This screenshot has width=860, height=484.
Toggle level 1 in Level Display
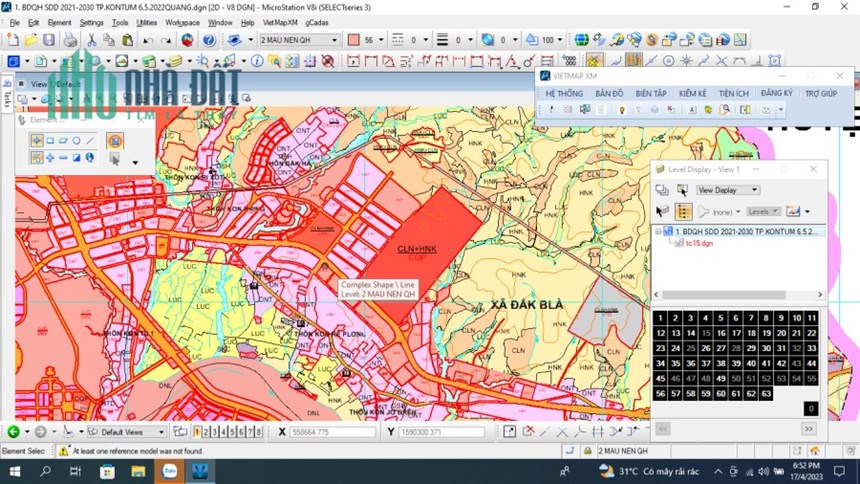(660, 318)
